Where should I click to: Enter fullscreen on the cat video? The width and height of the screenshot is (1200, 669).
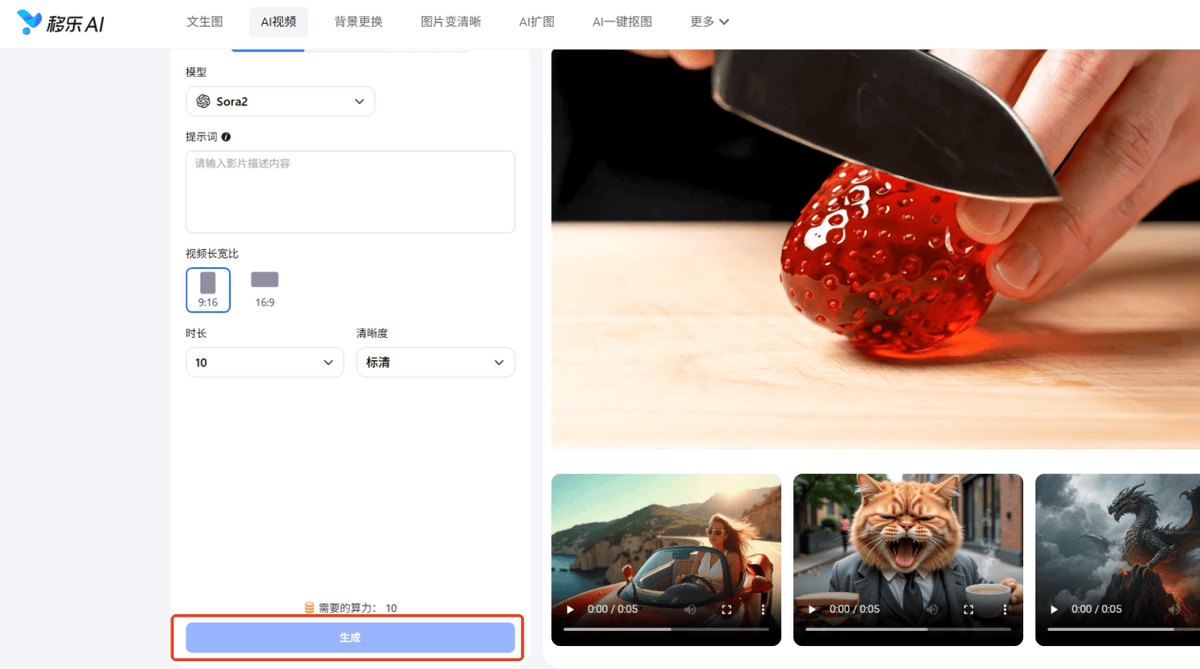[969, 609]
